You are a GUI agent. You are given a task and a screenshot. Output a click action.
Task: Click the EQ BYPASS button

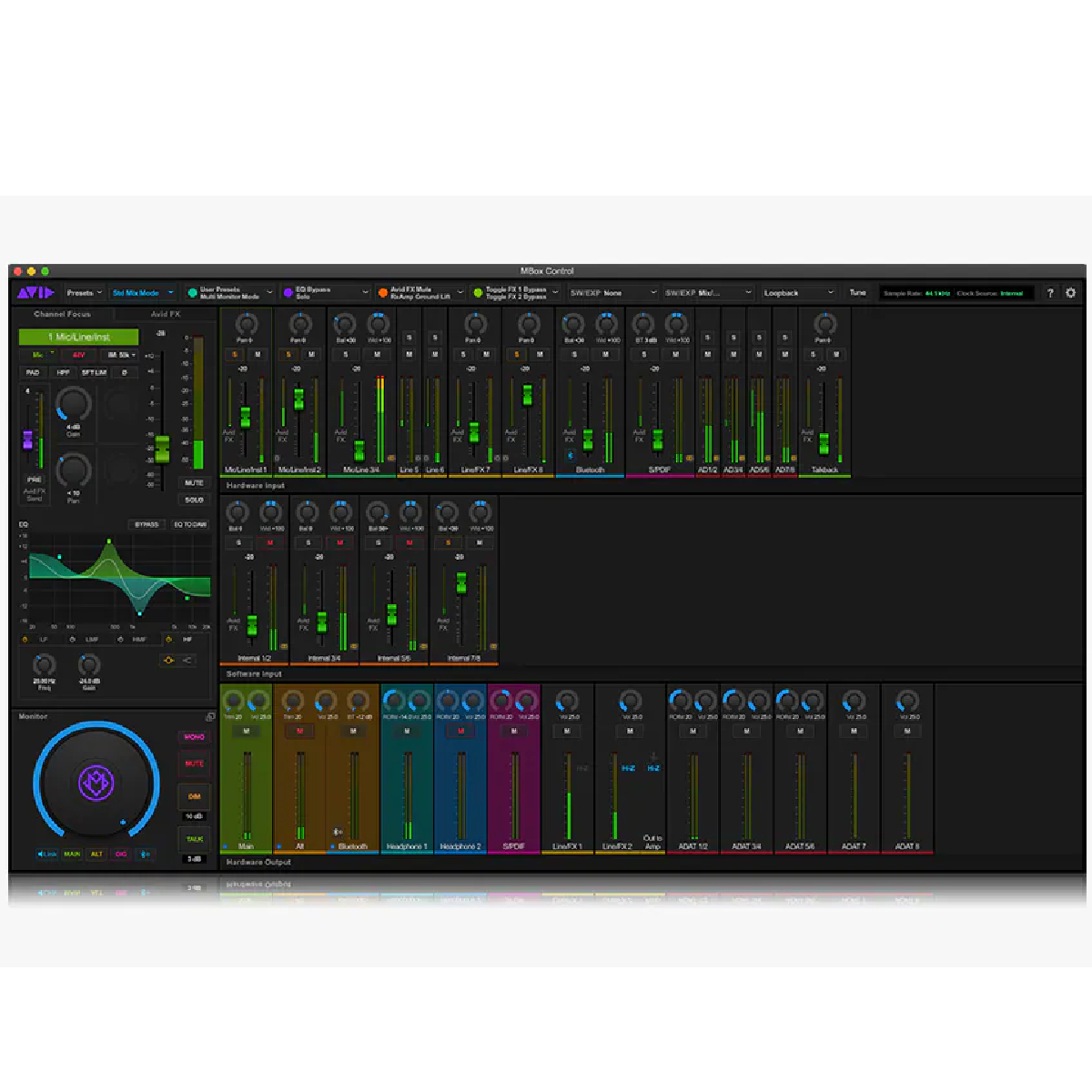point(147,525)
